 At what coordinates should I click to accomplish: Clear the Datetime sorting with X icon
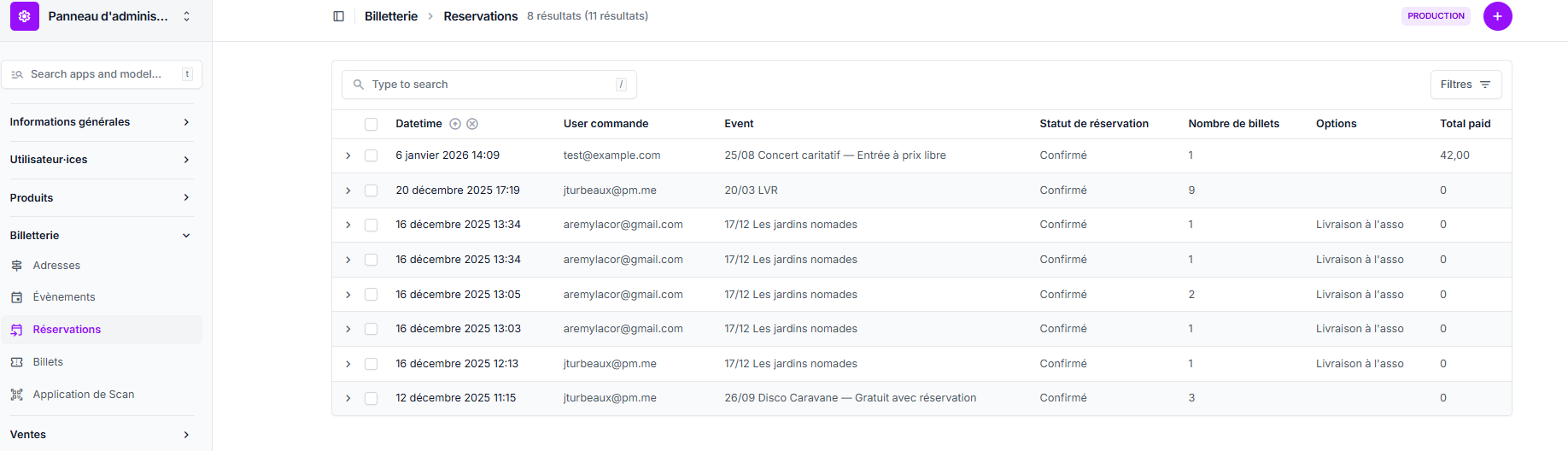pos(472,124)
